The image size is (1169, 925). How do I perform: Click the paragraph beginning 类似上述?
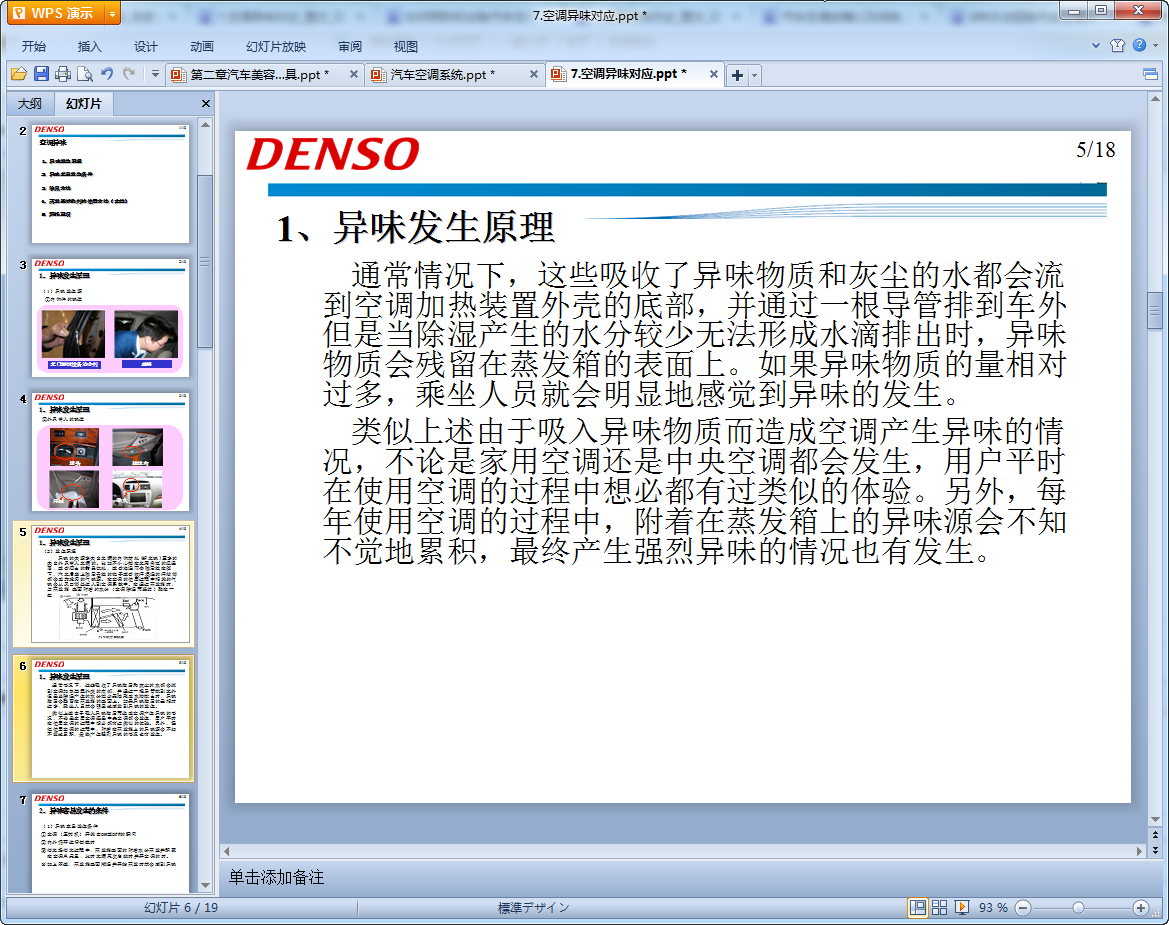tap(694, 491)
